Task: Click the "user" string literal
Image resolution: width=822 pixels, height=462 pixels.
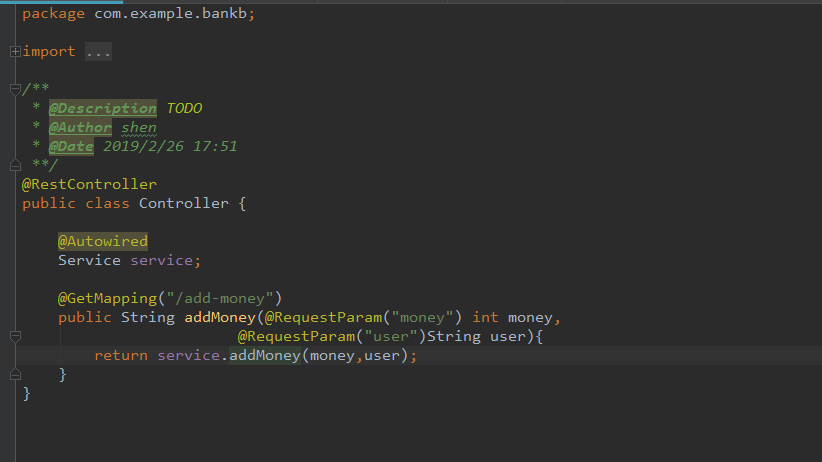Action: tap(391, 336)
